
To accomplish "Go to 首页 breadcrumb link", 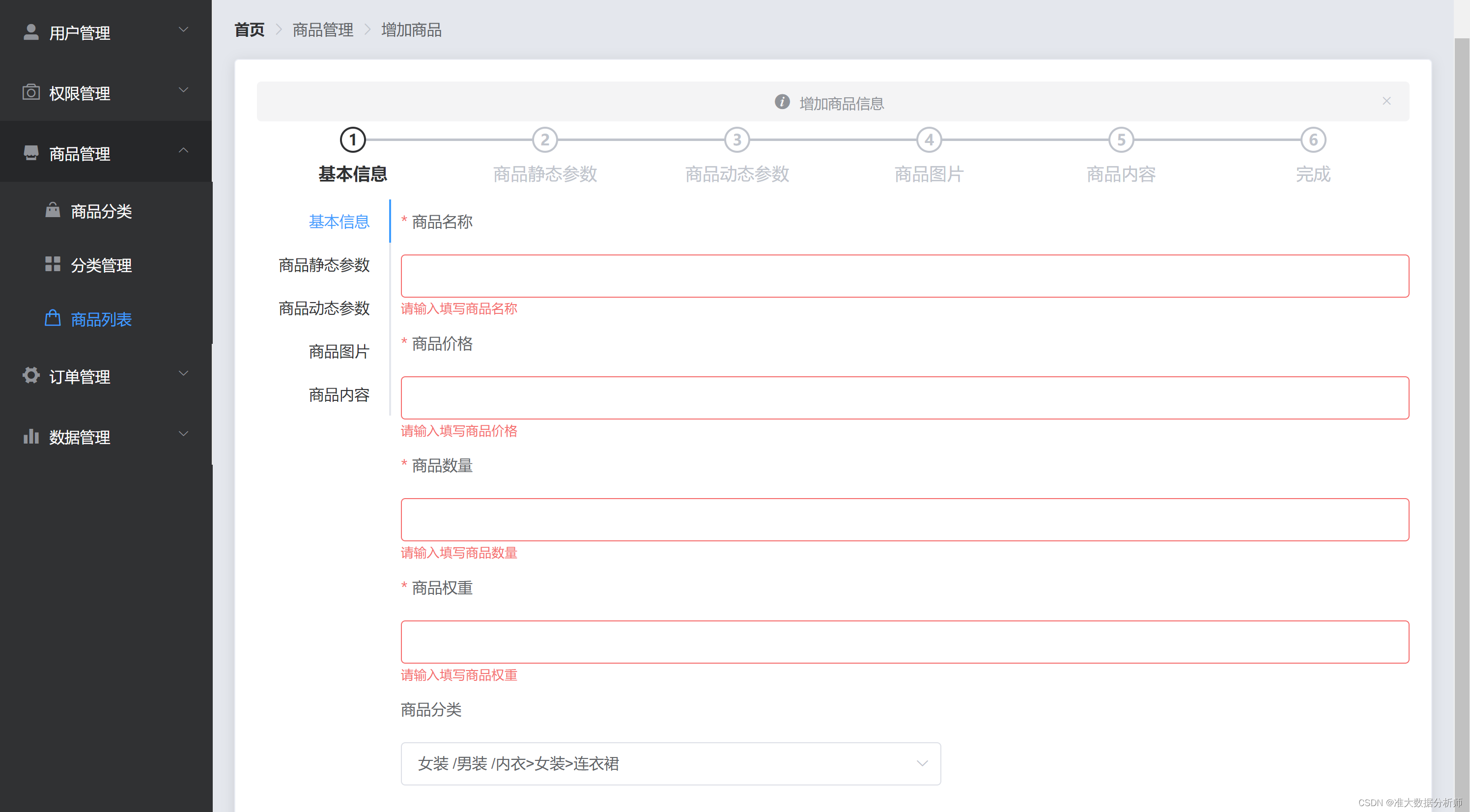I will (x=250, y=29).
